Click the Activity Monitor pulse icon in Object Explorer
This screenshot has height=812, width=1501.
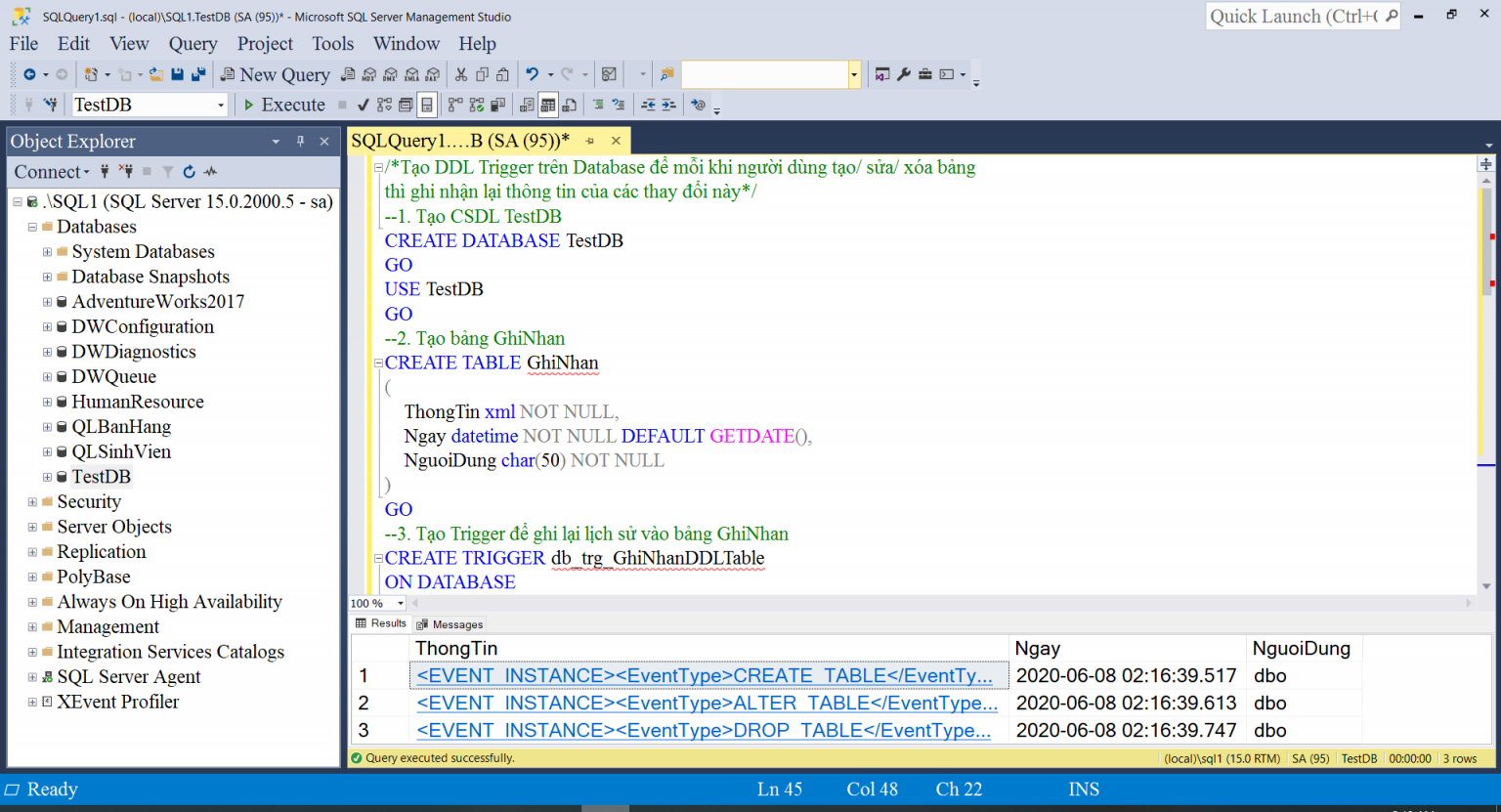(210, 172)
